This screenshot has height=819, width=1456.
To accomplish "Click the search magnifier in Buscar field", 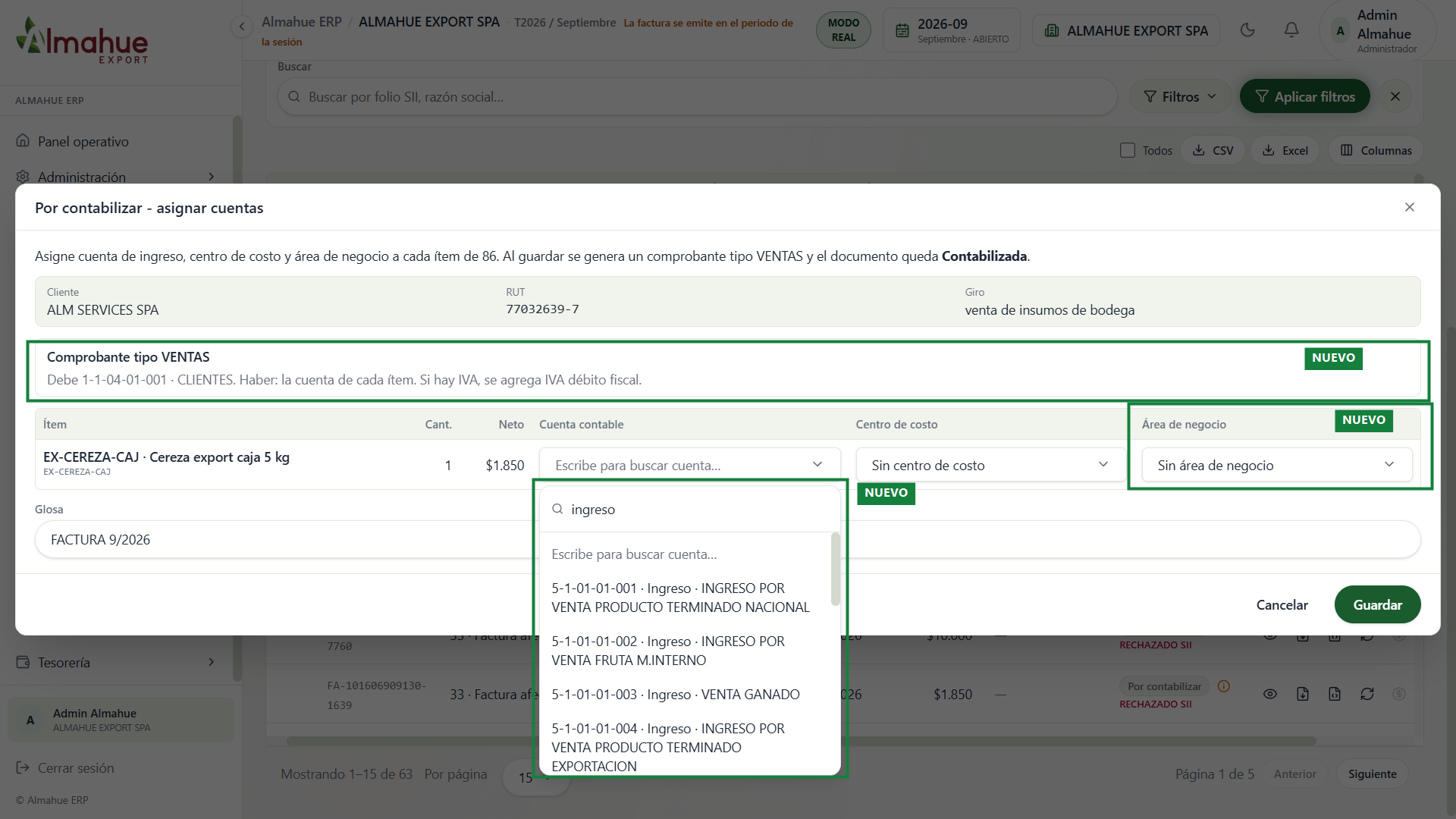I will tap(293, 97).
